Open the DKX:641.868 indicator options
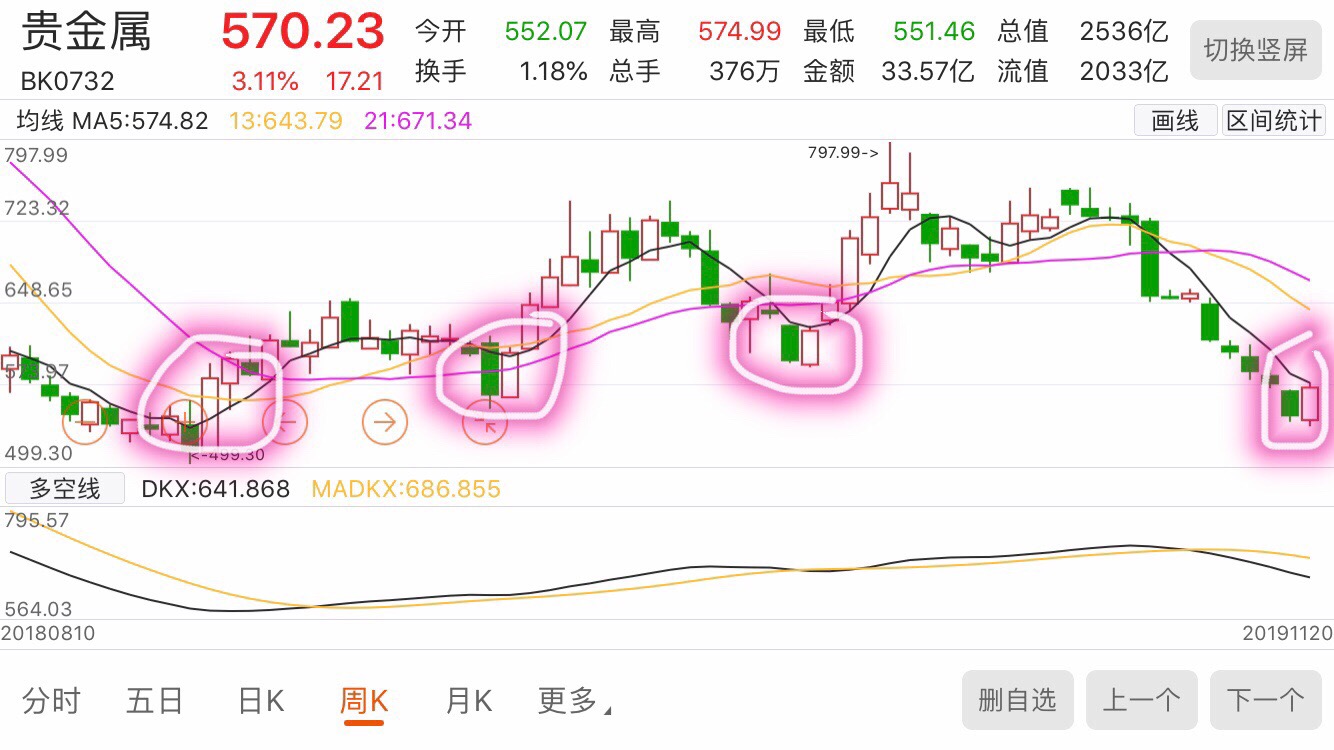Image resolution: width=1334 pixels, height=750 pixels. tap(215, 489)
